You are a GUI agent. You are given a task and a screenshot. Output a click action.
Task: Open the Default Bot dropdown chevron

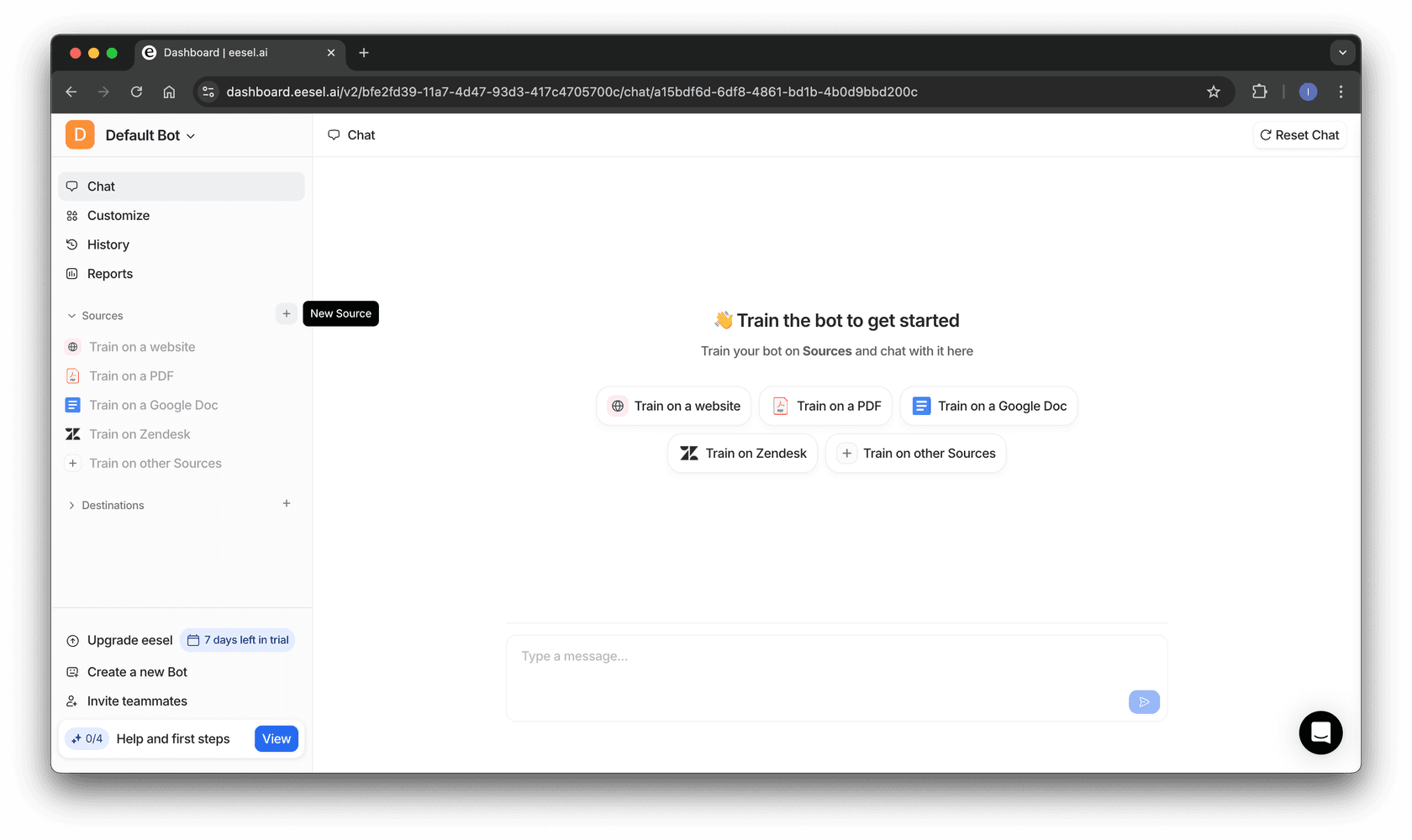[191, 136]
